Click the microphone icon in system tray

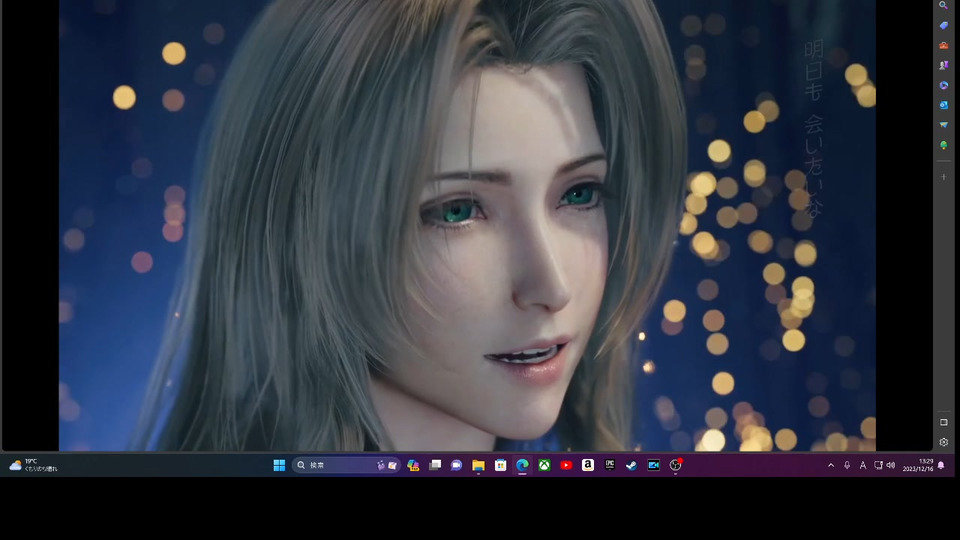click(847, 465)
